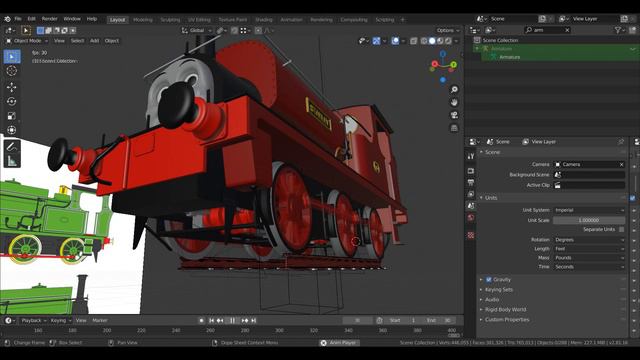This screenshot has width=640, height=360.
Task: Open the Window menu
Action: coord(72,19)
